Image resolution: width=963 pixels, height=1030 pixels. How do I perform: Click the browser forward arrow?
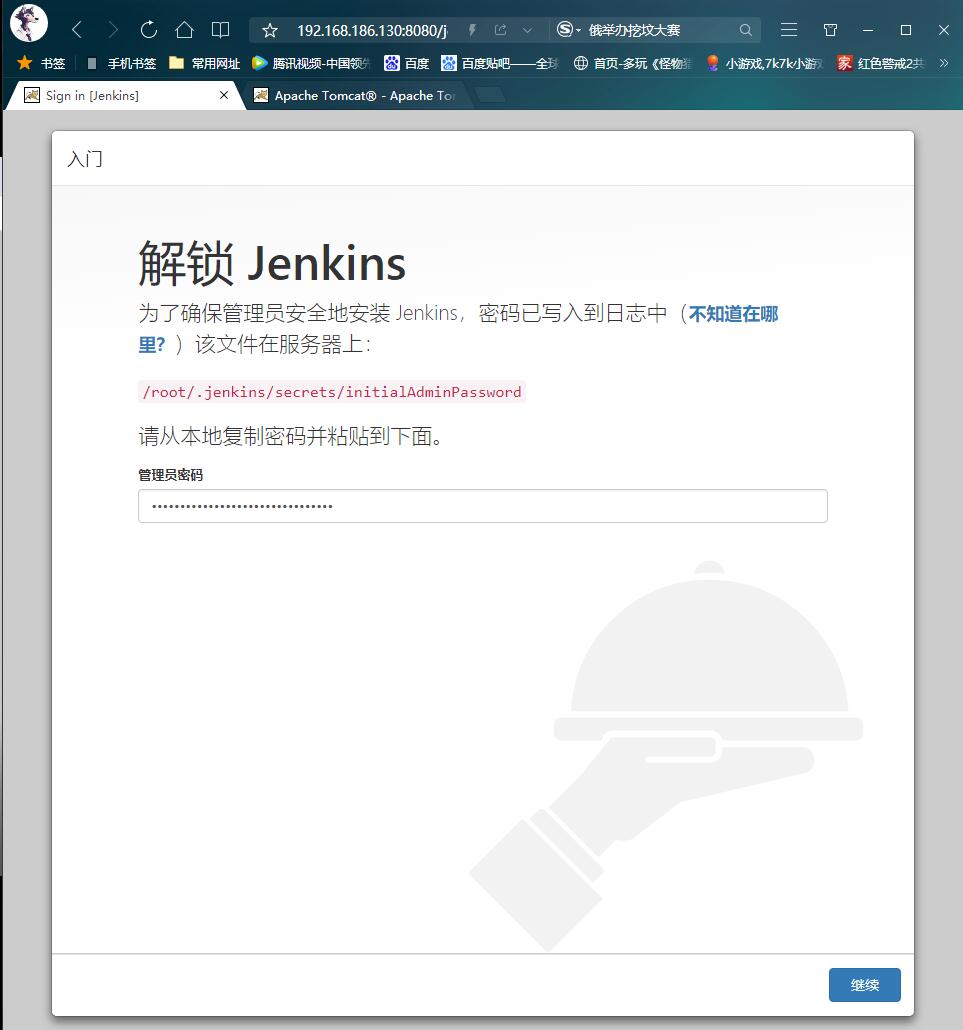pyautogui.click(x=113, y=30)
